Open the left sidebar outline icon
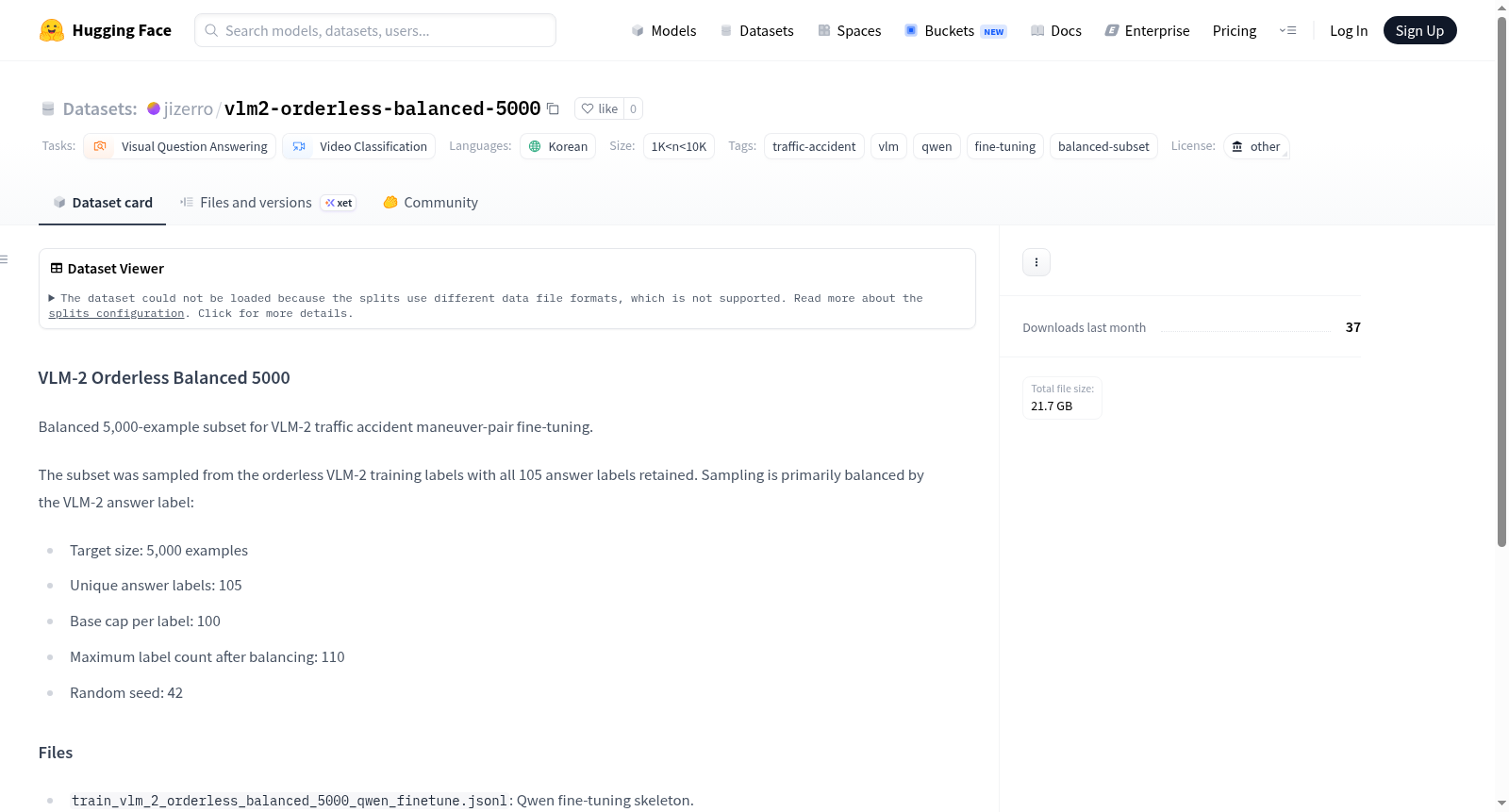This screenshot has width=1509, height=812. tap(4, 259)
